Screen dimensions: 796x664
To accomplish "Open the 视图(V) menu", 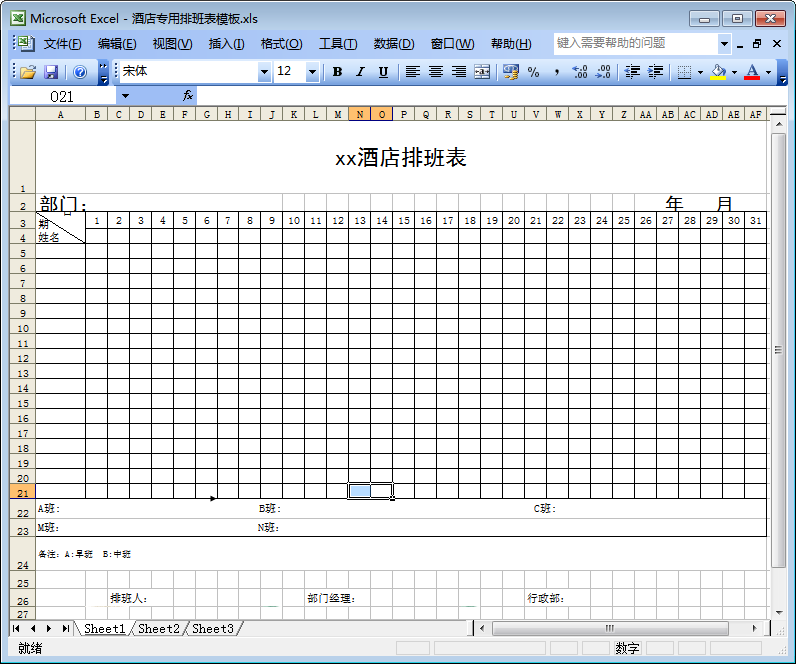I will pyautogui.click(x=173, y=44).
